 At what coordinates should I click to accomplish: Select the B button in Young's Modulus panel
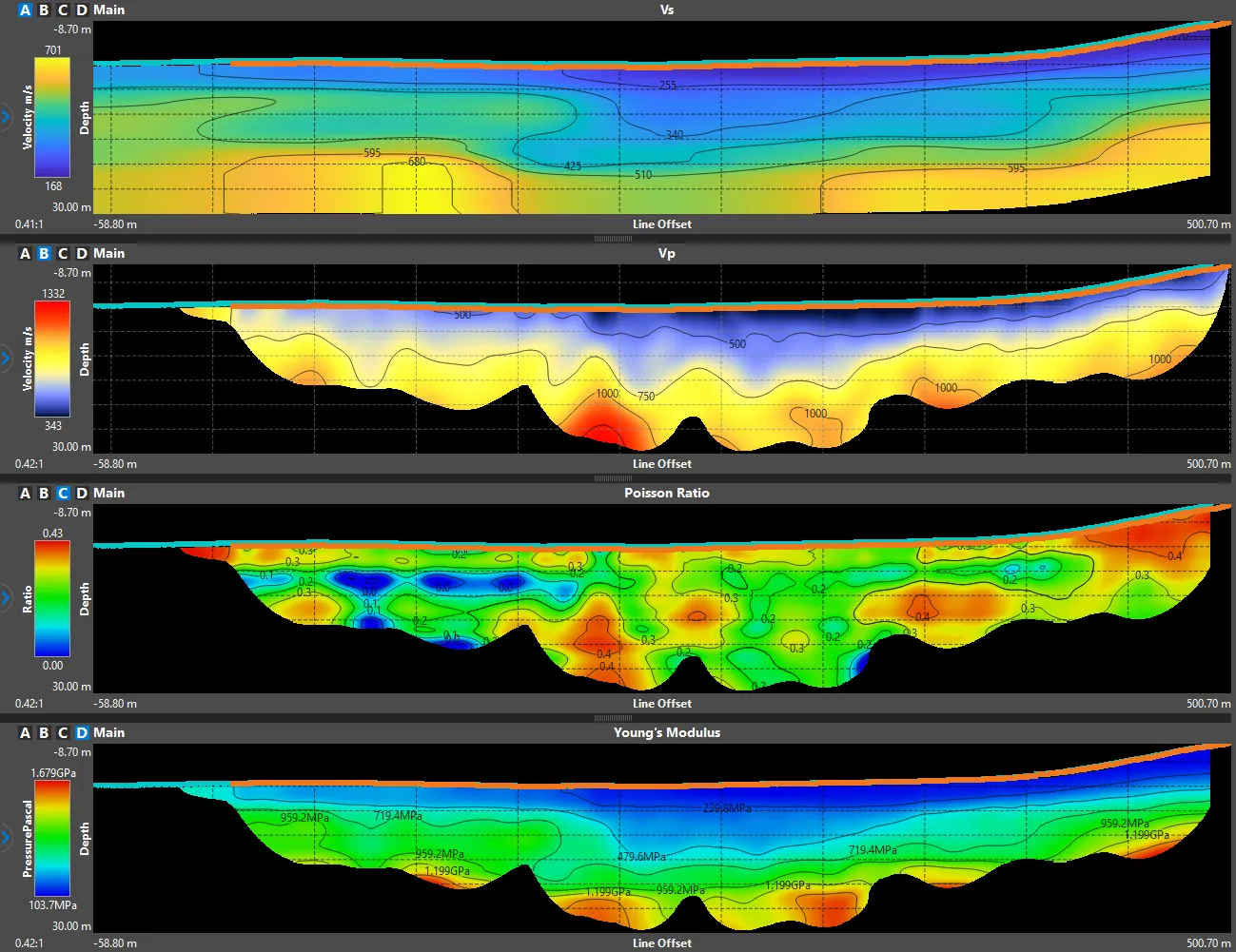[44, 732]
